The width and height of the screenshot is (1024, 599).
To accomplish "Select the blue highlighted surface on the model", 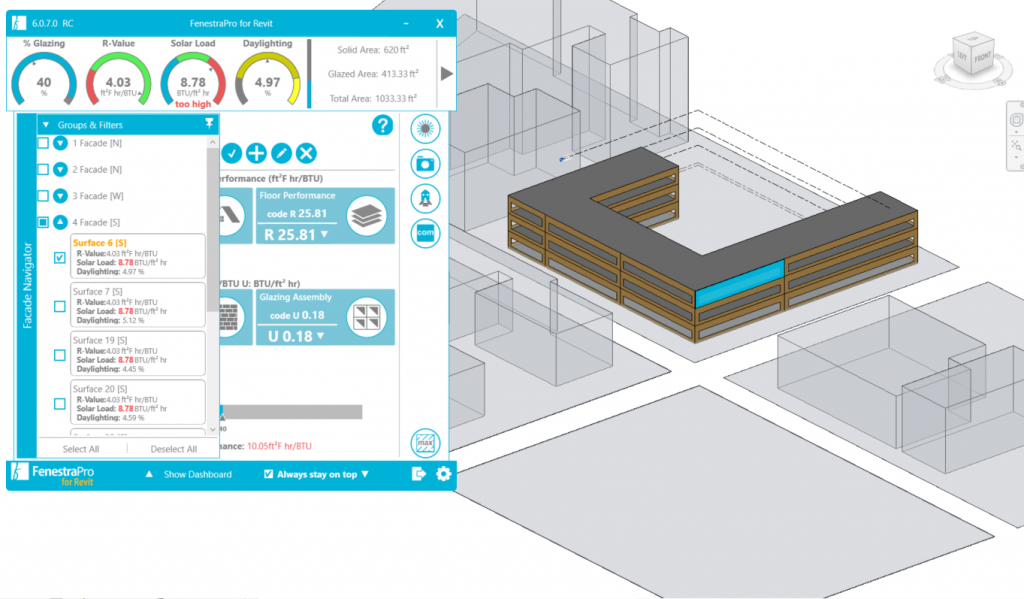I will pyautogui.click(x=739, y=284).
